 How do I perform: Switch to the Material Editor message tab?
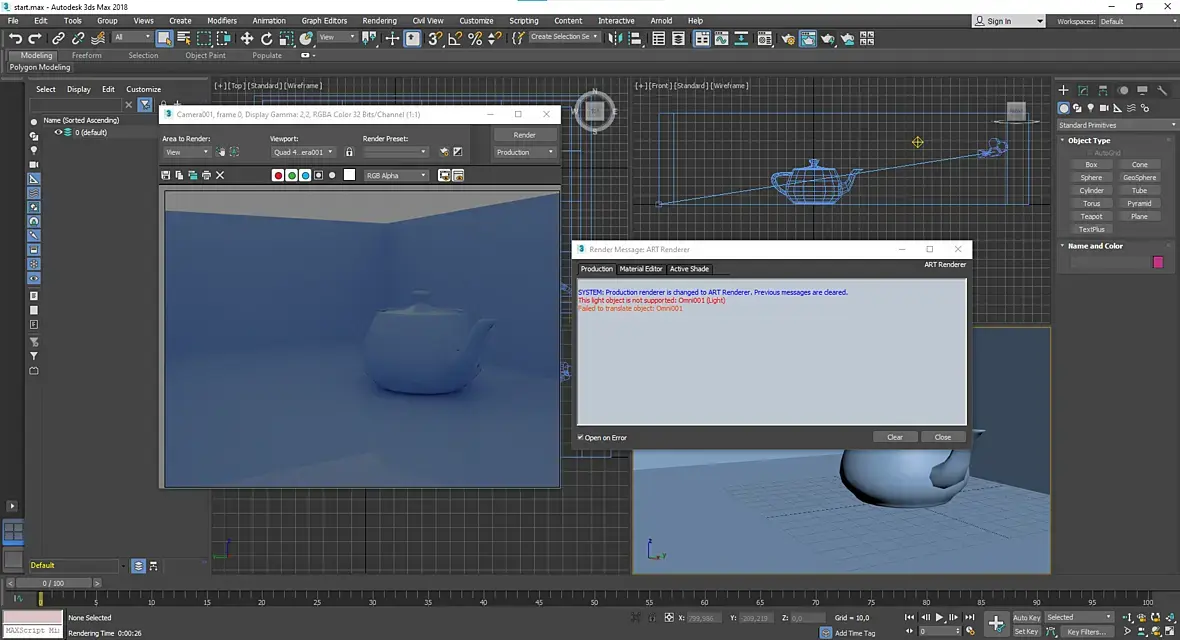point(640,269)
